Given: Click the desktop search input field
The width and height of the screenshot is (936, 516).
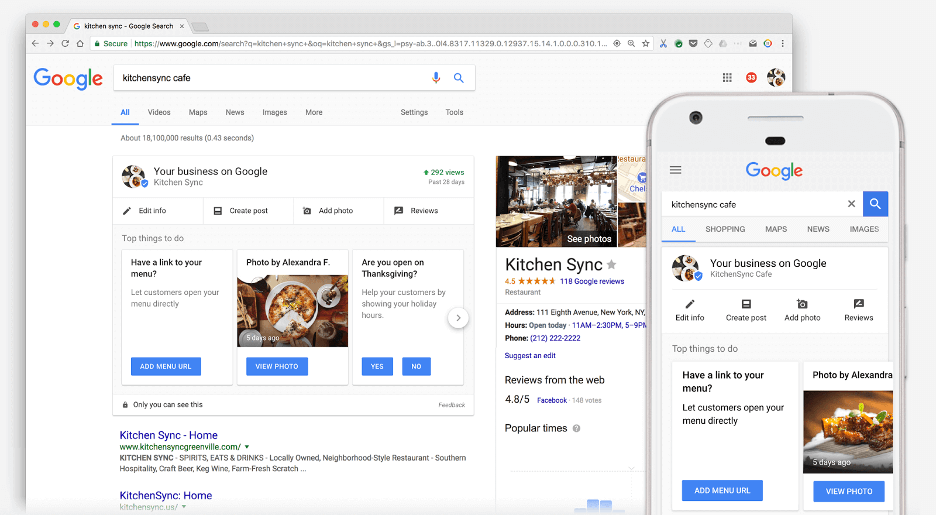Looking at the screenshot, I should 270,78.
